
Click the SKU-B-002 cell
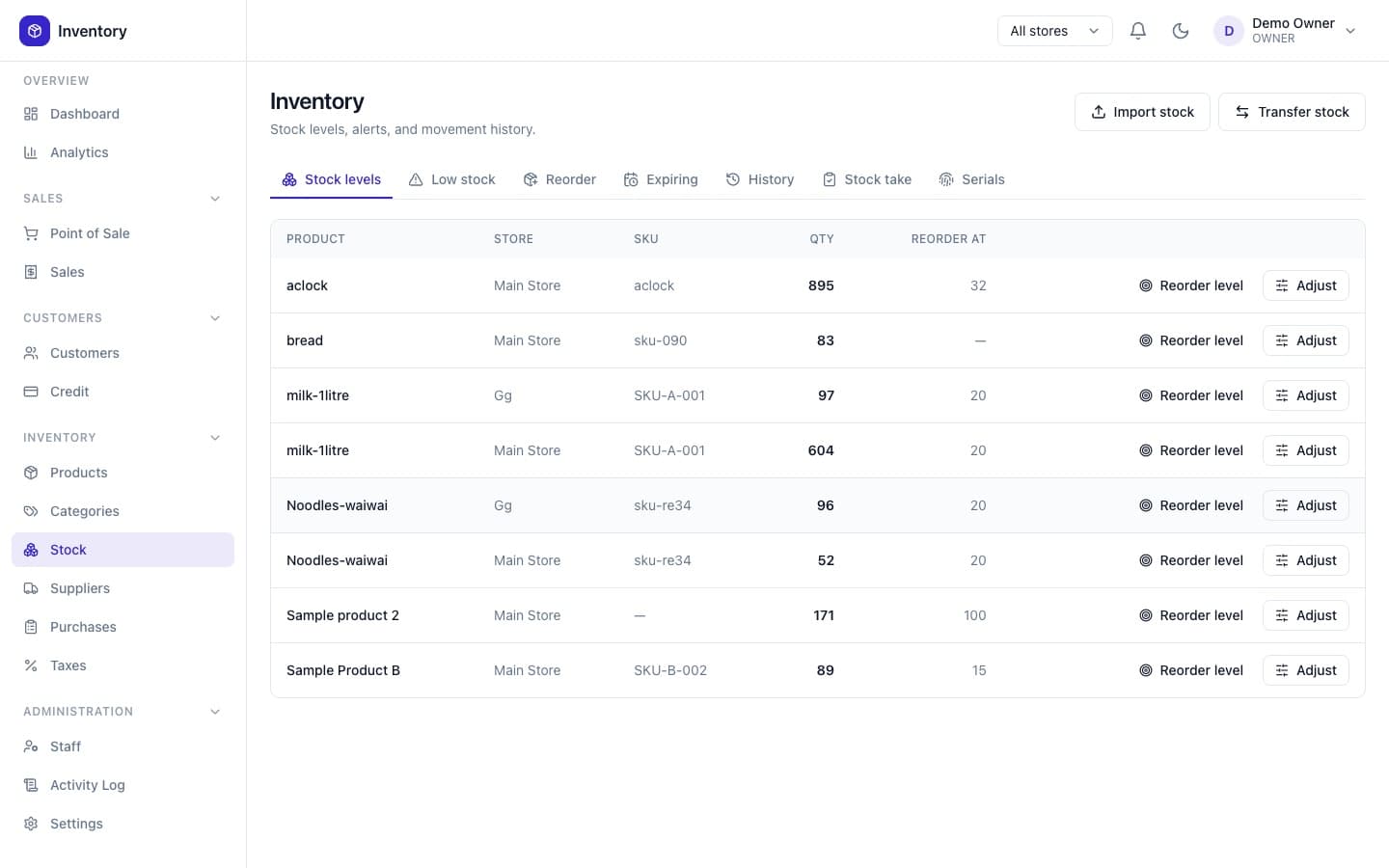point(670,670)
